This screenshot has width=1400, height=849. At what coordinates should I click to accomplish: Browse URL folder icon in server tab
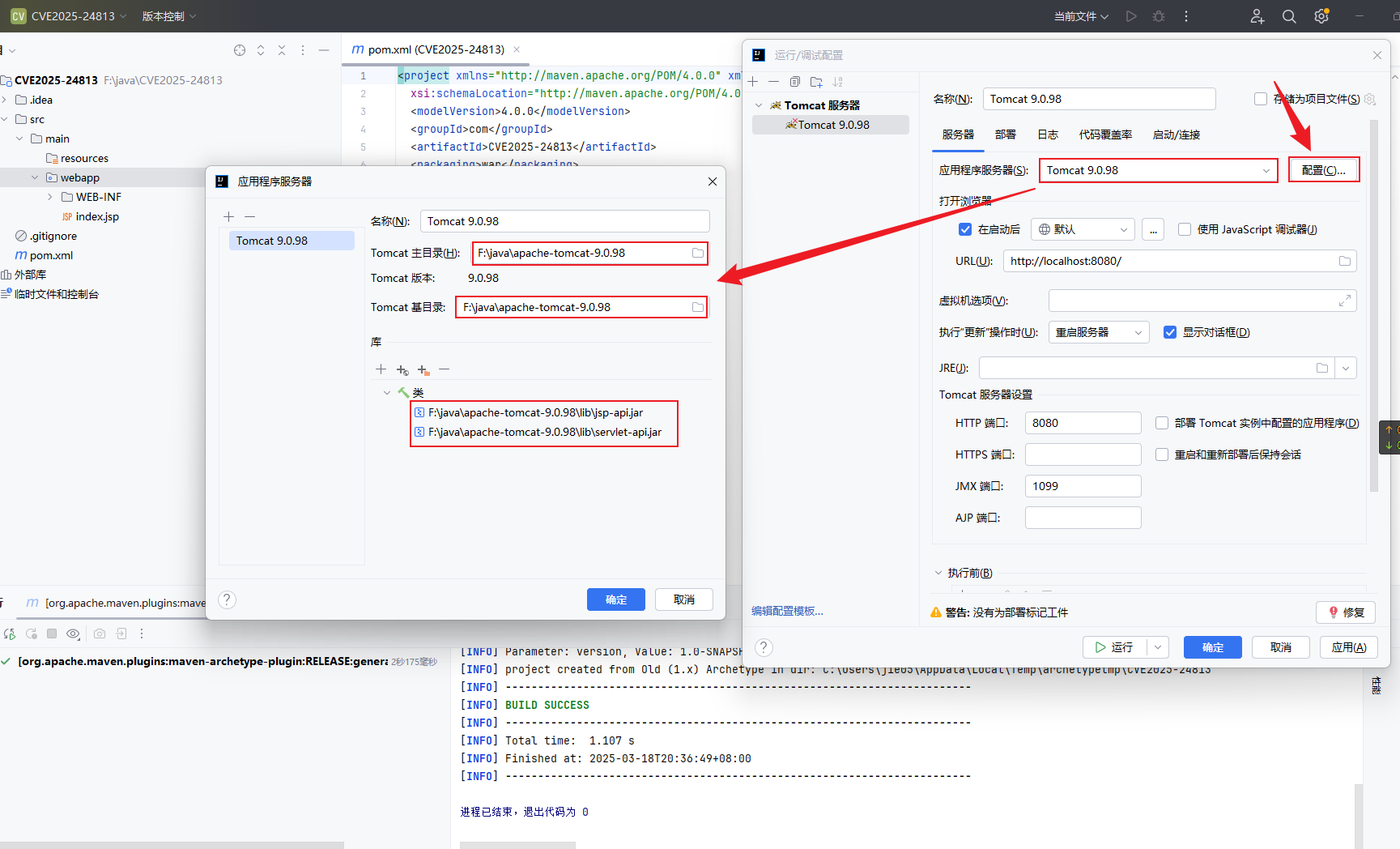[x=1345, y=261]
